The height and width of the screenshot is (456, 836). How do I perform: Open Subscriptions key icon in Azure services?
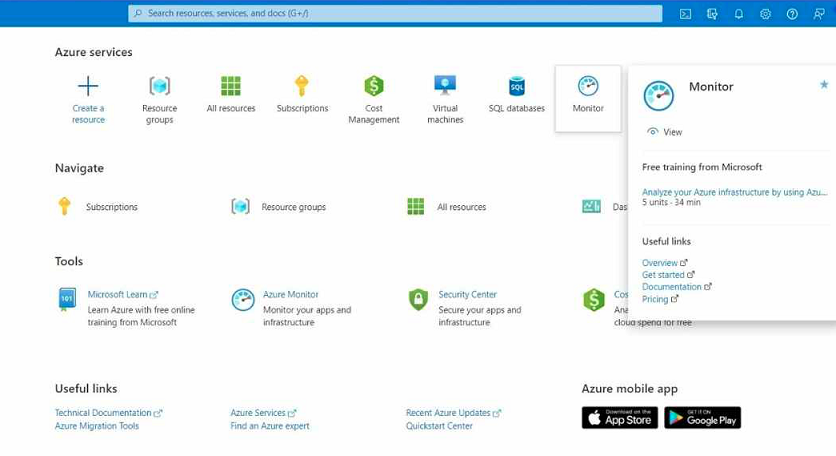click(x=302, y=85)
